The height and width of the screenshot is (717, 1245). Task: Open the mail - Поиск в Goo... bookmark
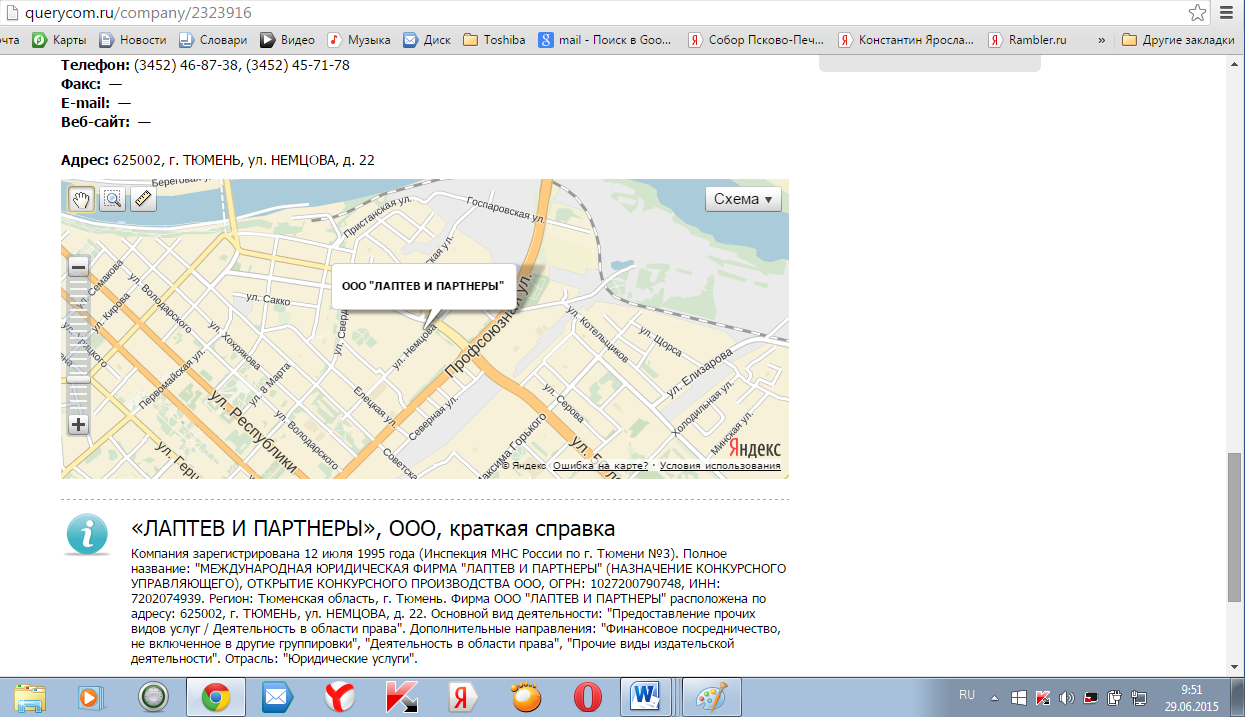pos(606,41)
